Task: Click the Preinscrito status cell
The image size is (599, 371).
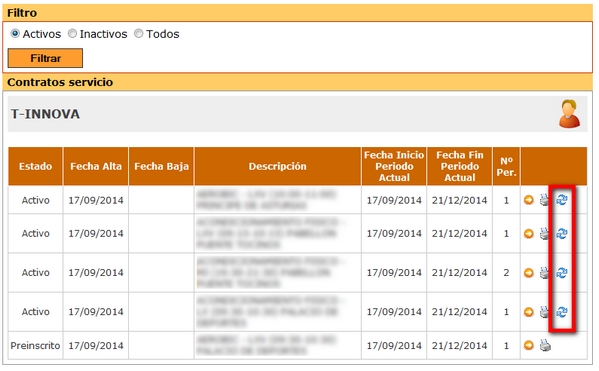Action: 36,345
